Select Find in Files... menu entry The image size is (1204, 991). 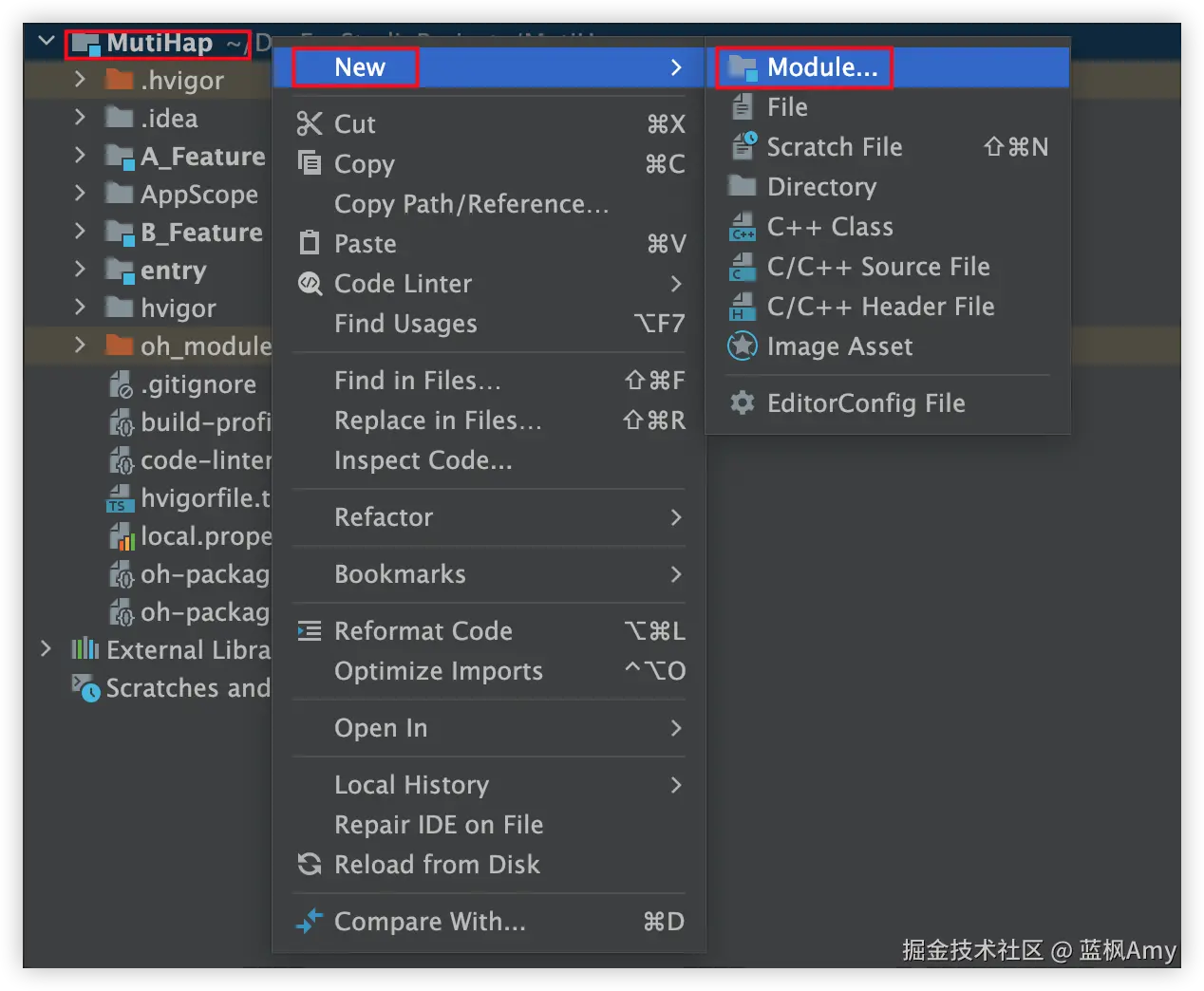click(x=417, y=381)
